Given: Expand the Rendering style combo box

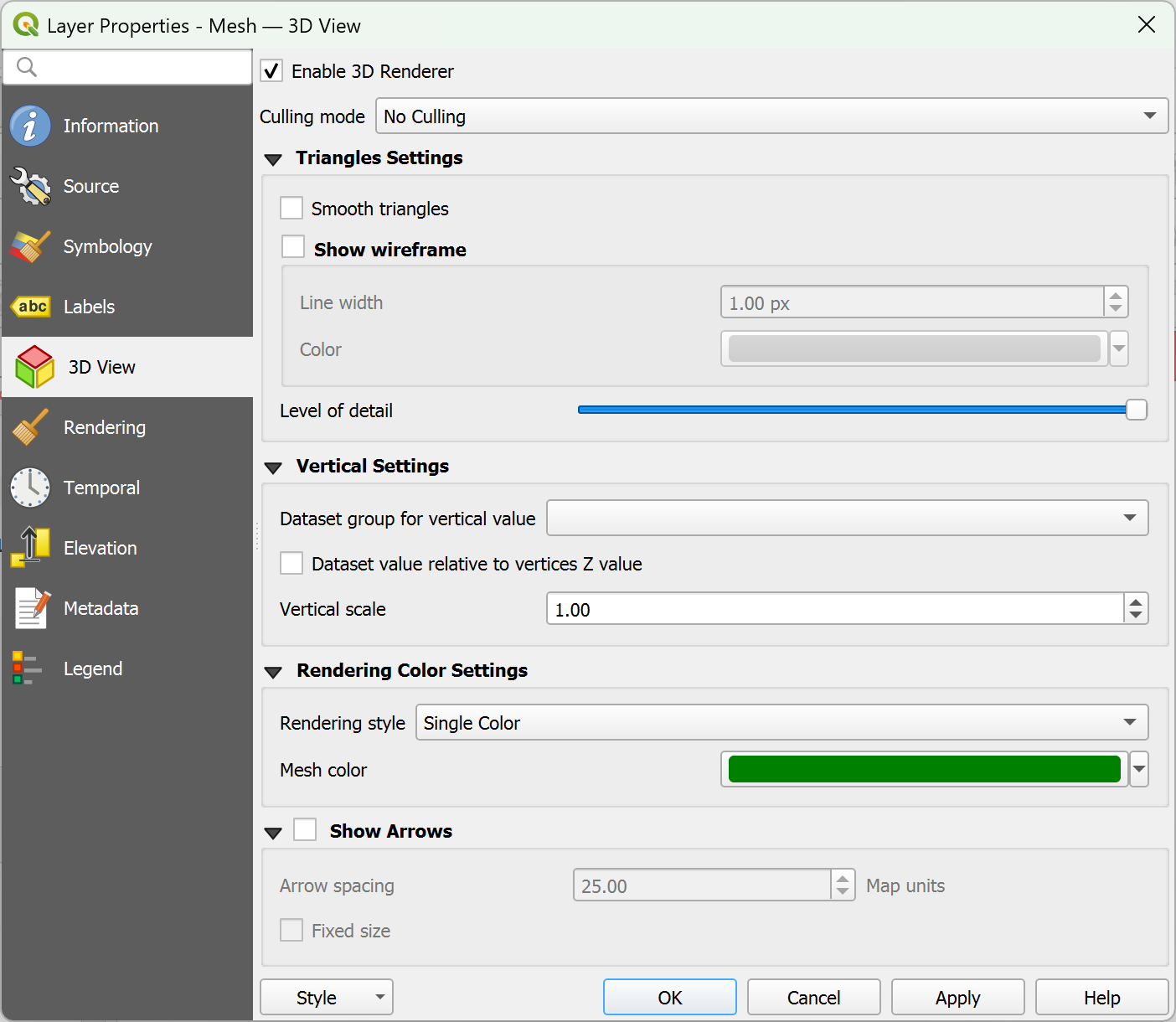Looking at the screenshot, I should click(782, 722).
